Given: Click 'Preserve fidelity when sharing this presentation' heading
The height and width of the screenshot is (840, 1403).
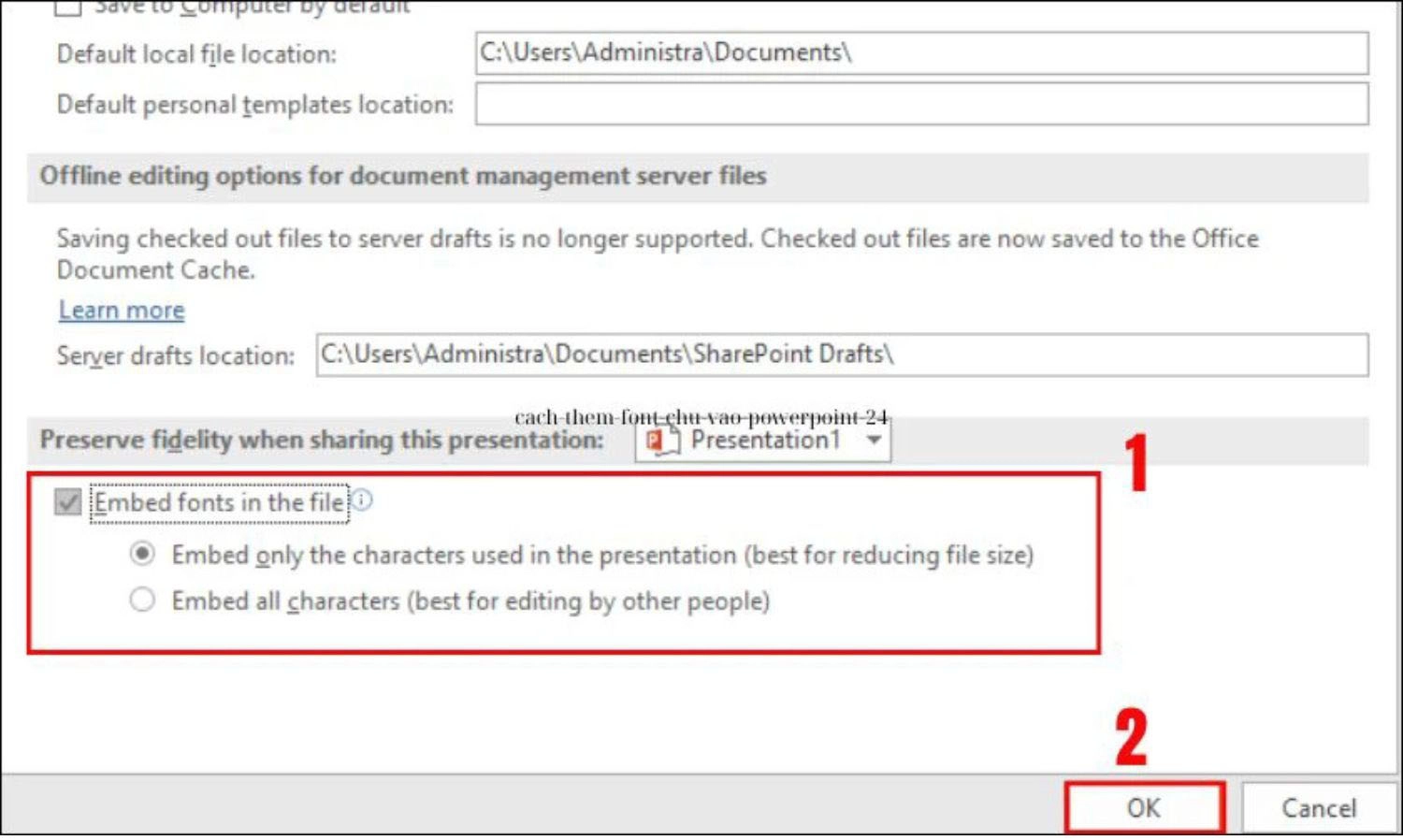Looking at the screenshot, I should point(322,440).
